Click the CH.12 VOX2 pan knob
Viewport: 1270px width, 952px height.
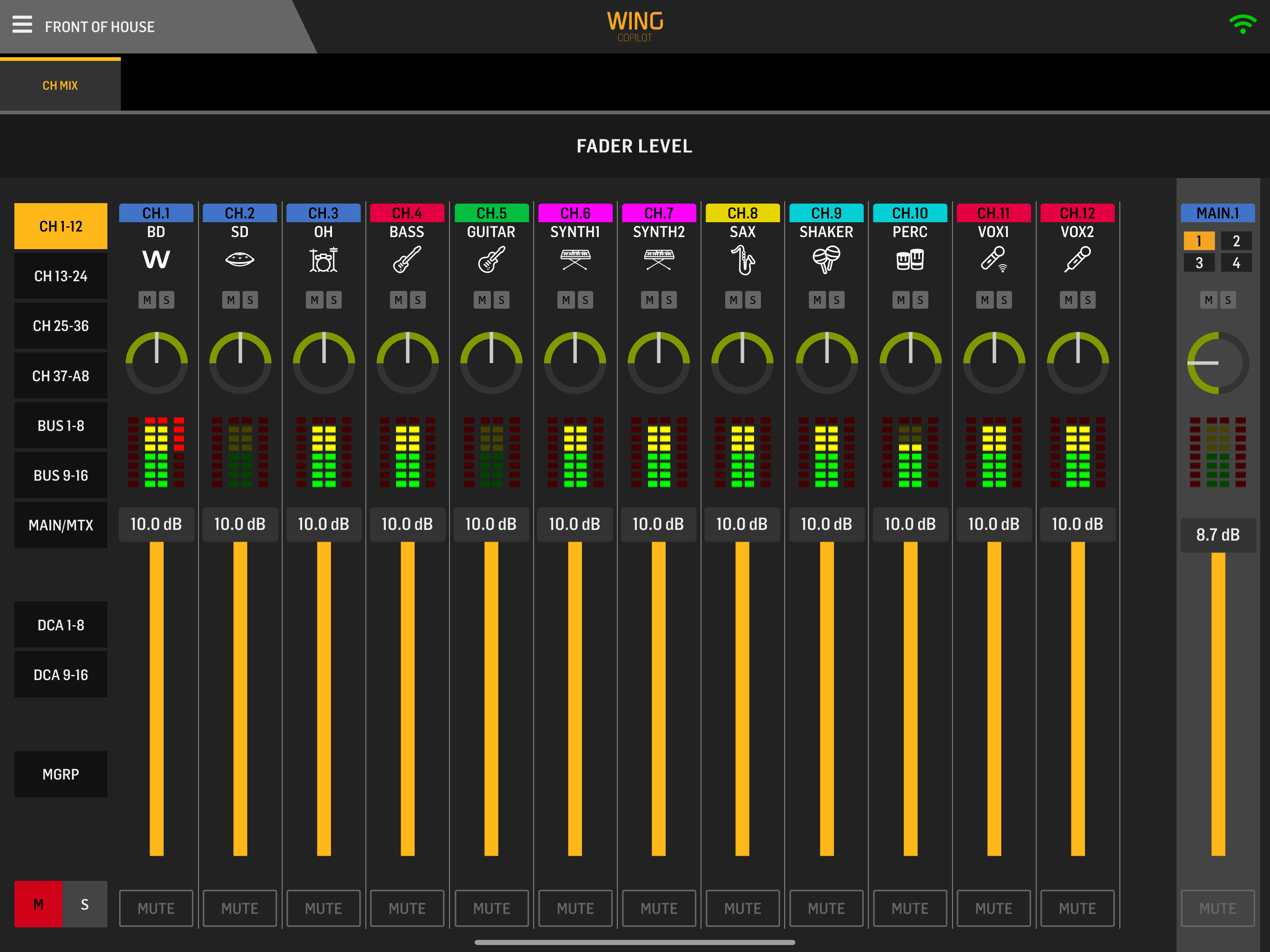(x=1077, y=363)
